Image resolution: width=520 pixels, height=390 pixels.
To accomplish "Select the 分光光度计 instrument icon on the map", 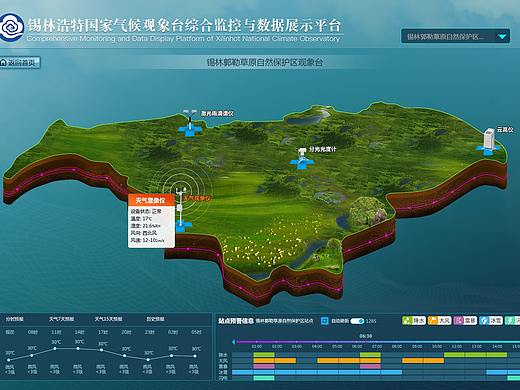I will (302, 158).
